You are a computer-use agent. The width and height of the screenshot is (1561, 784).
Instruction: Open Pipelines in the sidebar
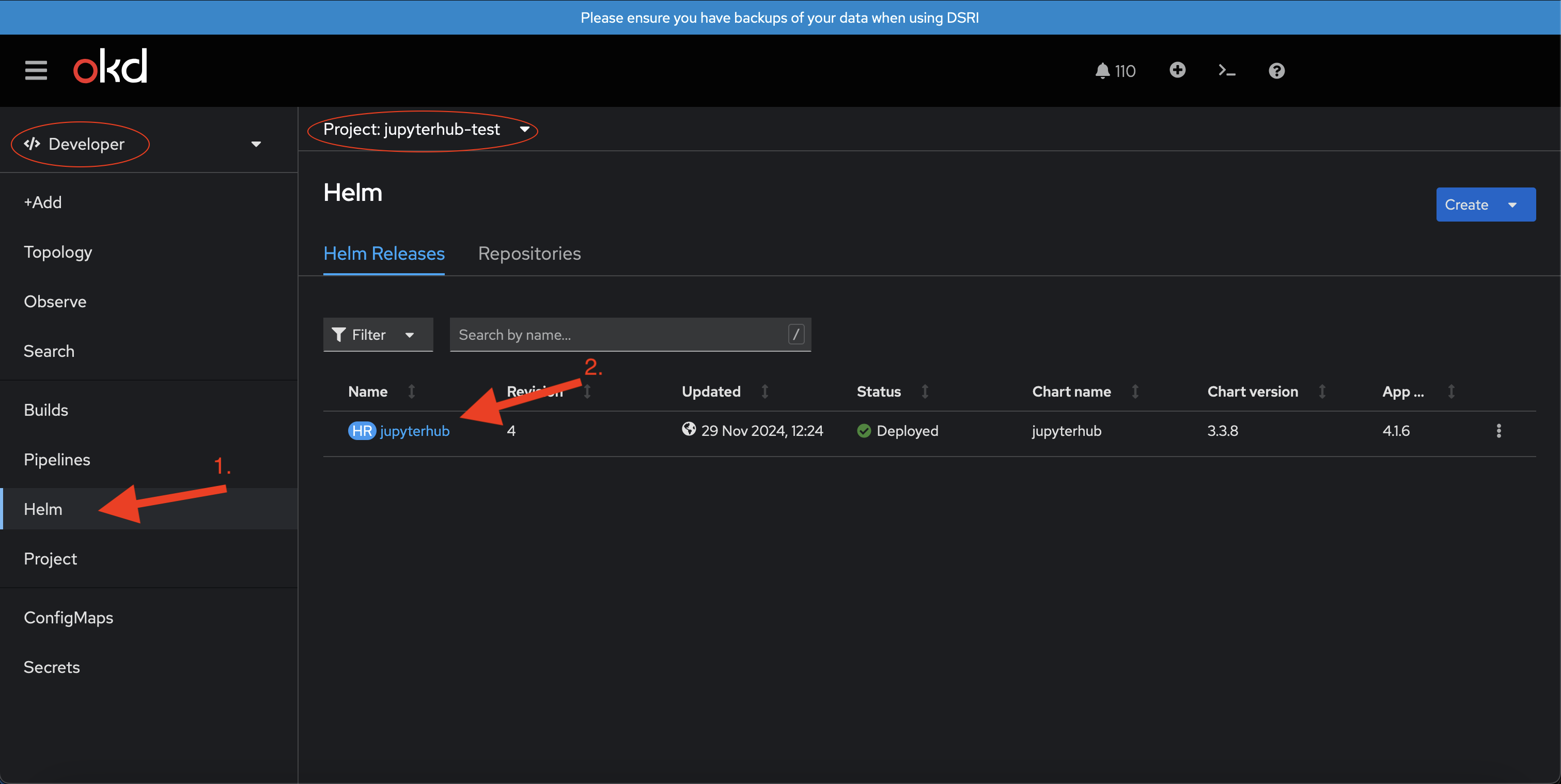pyautogui.click(x=56, y=460)
